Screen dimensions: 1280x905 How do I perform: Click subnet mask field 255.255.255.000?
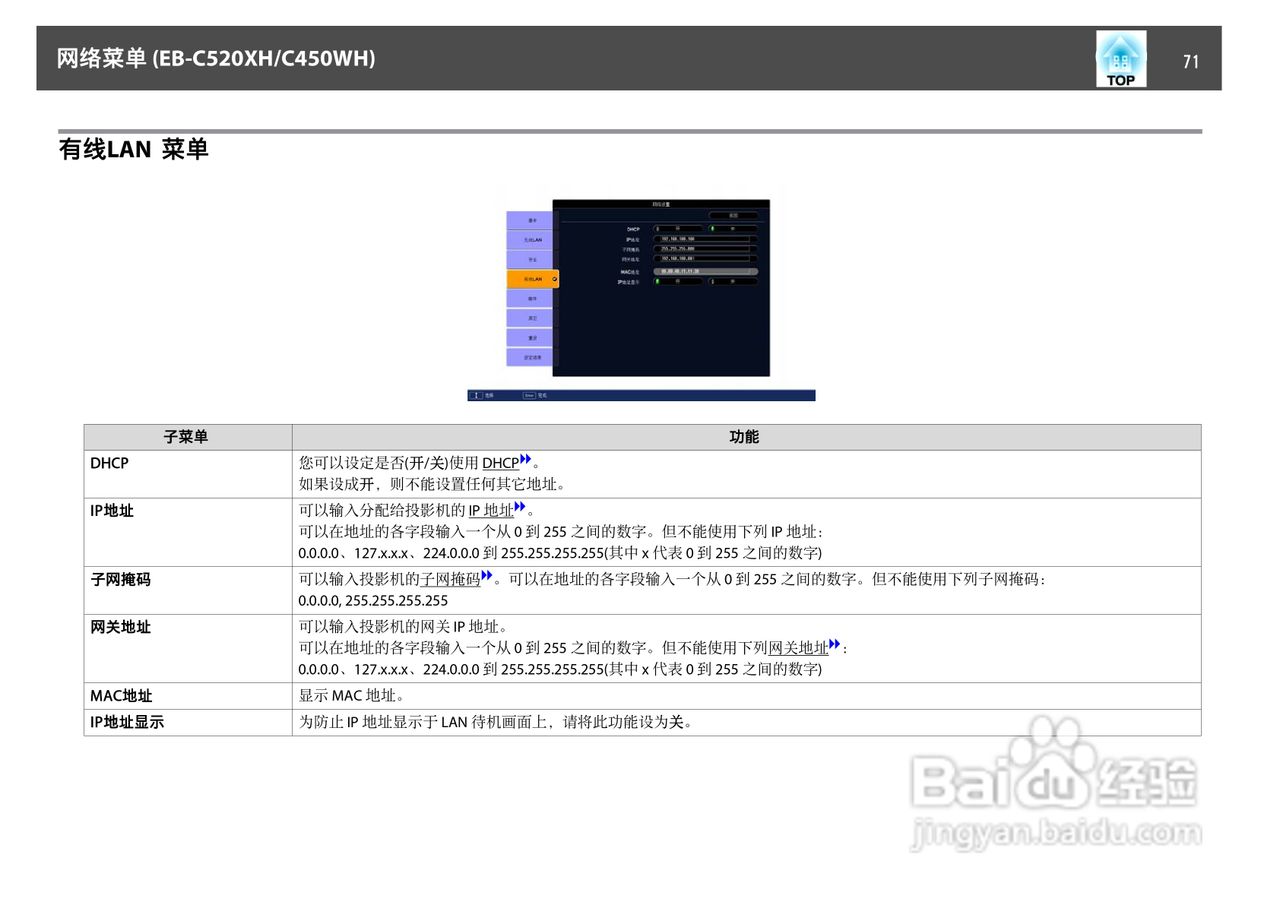pos(706,249)
